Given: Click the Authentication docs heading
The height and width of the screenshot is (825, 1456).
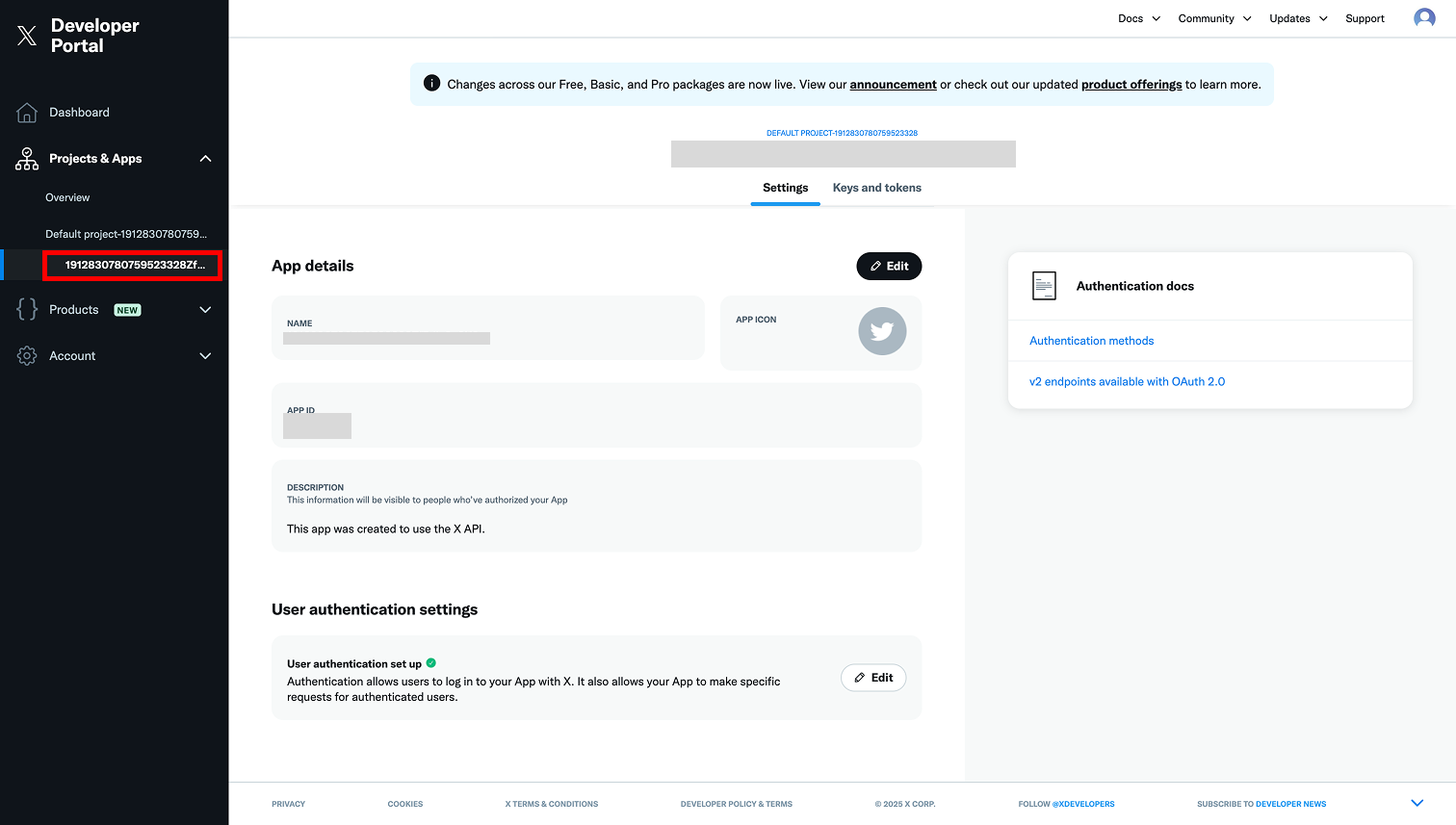Looking at the screenshot, I should point(1135,286).
